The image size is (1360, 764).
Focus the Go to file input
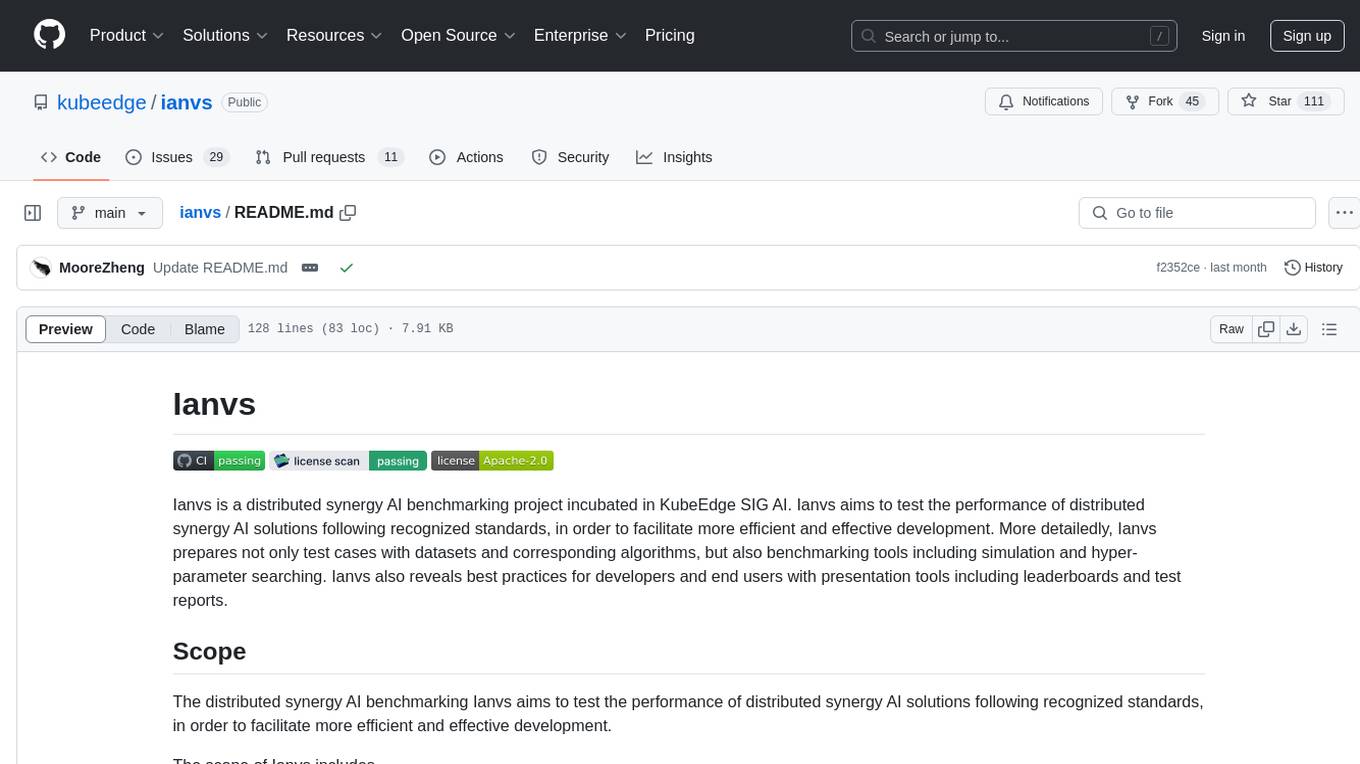point(1197,213)
